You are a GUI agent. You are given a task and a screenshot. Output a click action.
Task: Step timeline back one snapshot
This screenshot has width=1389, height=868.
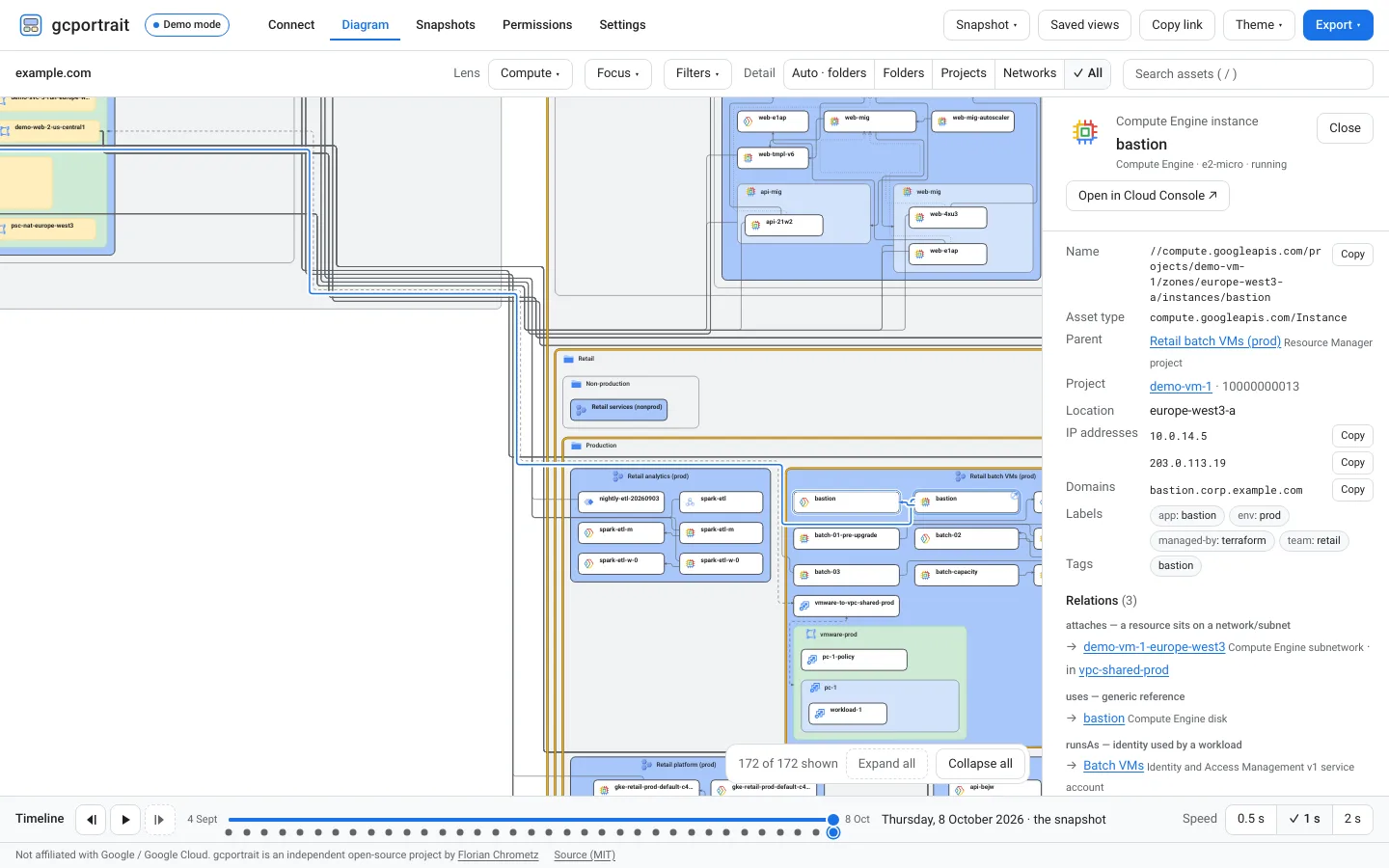click(91, 820)
